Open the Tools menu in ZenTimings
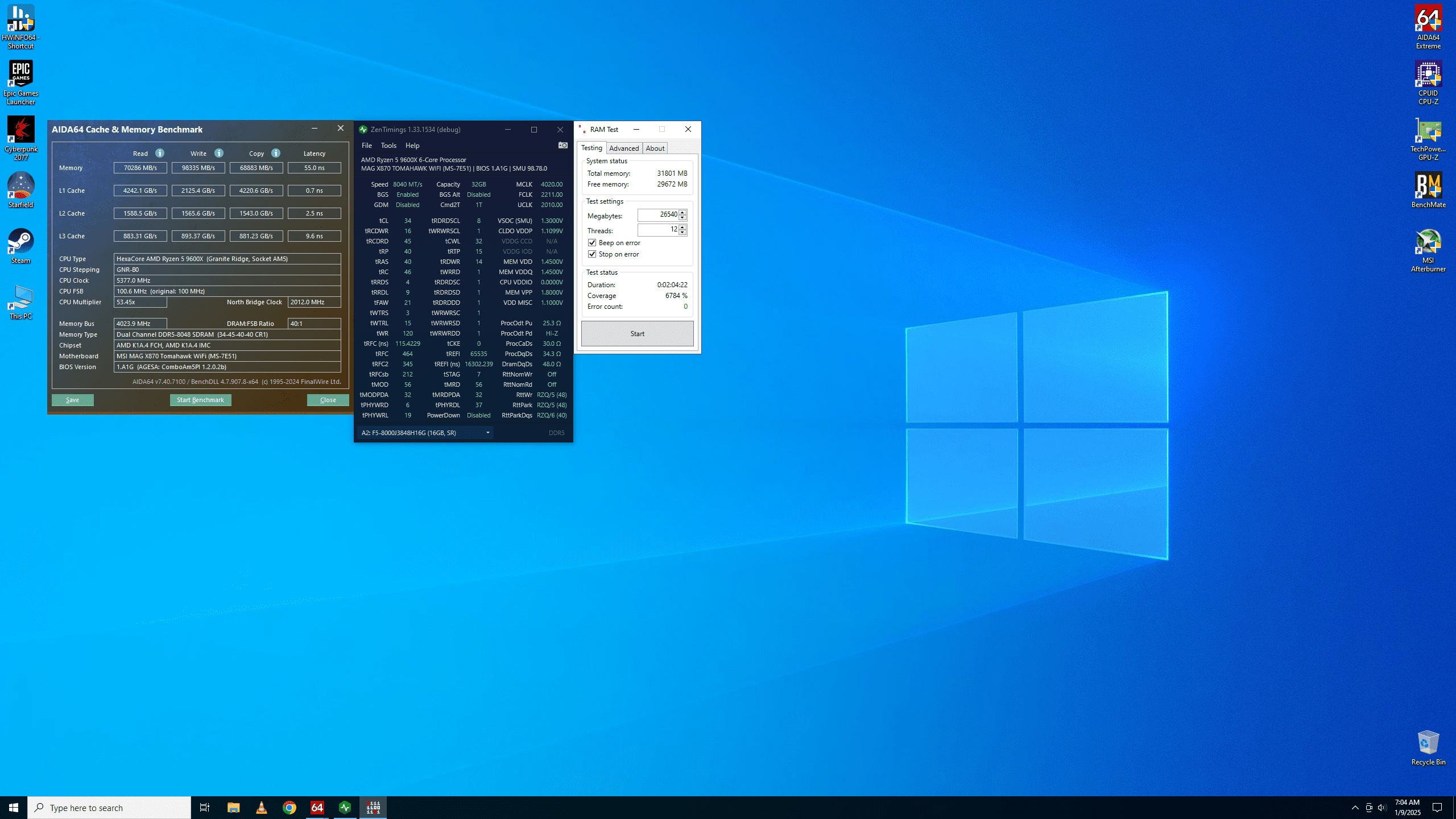 point(388,146)
